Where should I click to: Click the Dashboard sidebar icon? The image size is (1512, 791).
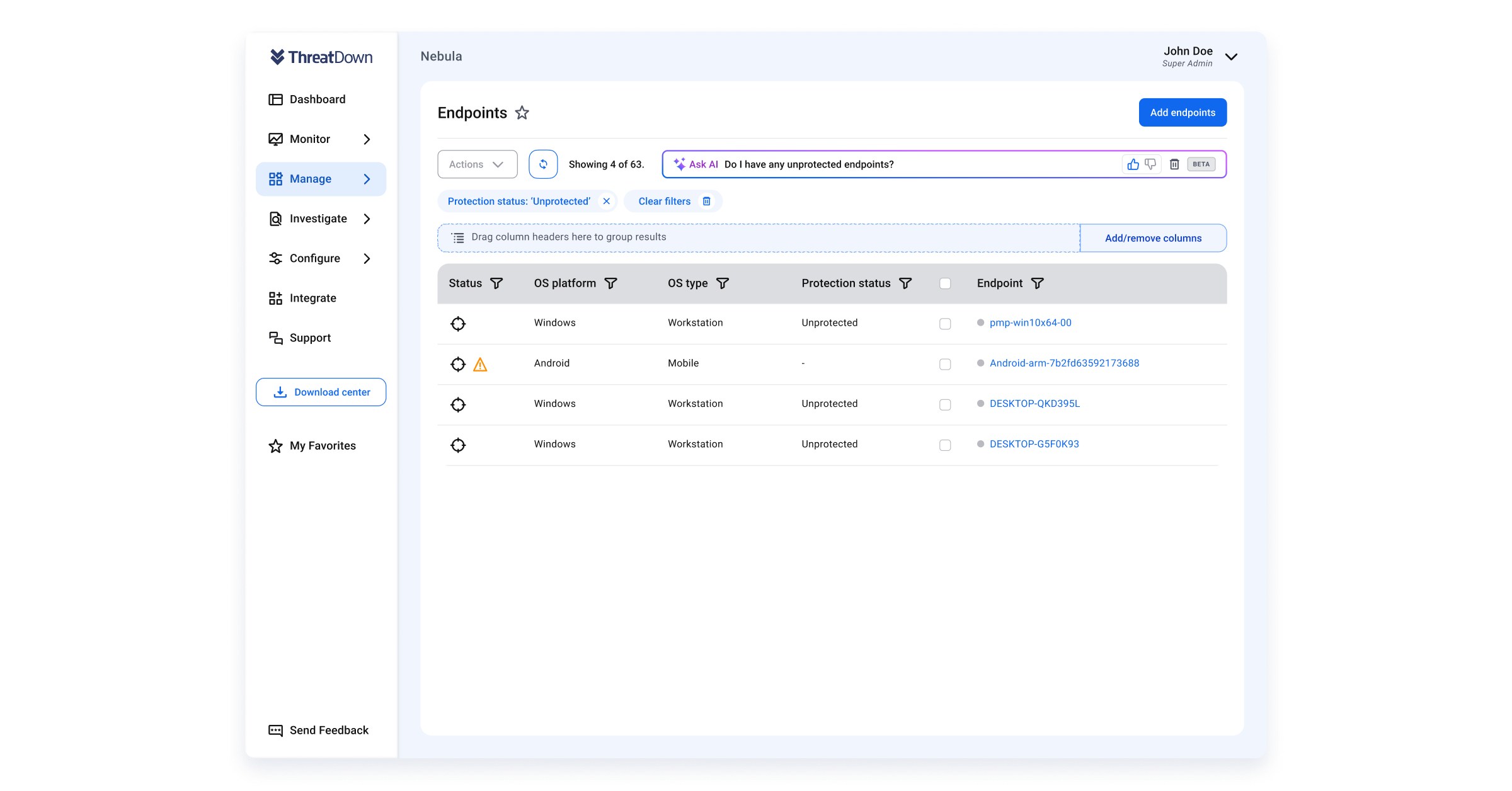click(x=275, y=100)
